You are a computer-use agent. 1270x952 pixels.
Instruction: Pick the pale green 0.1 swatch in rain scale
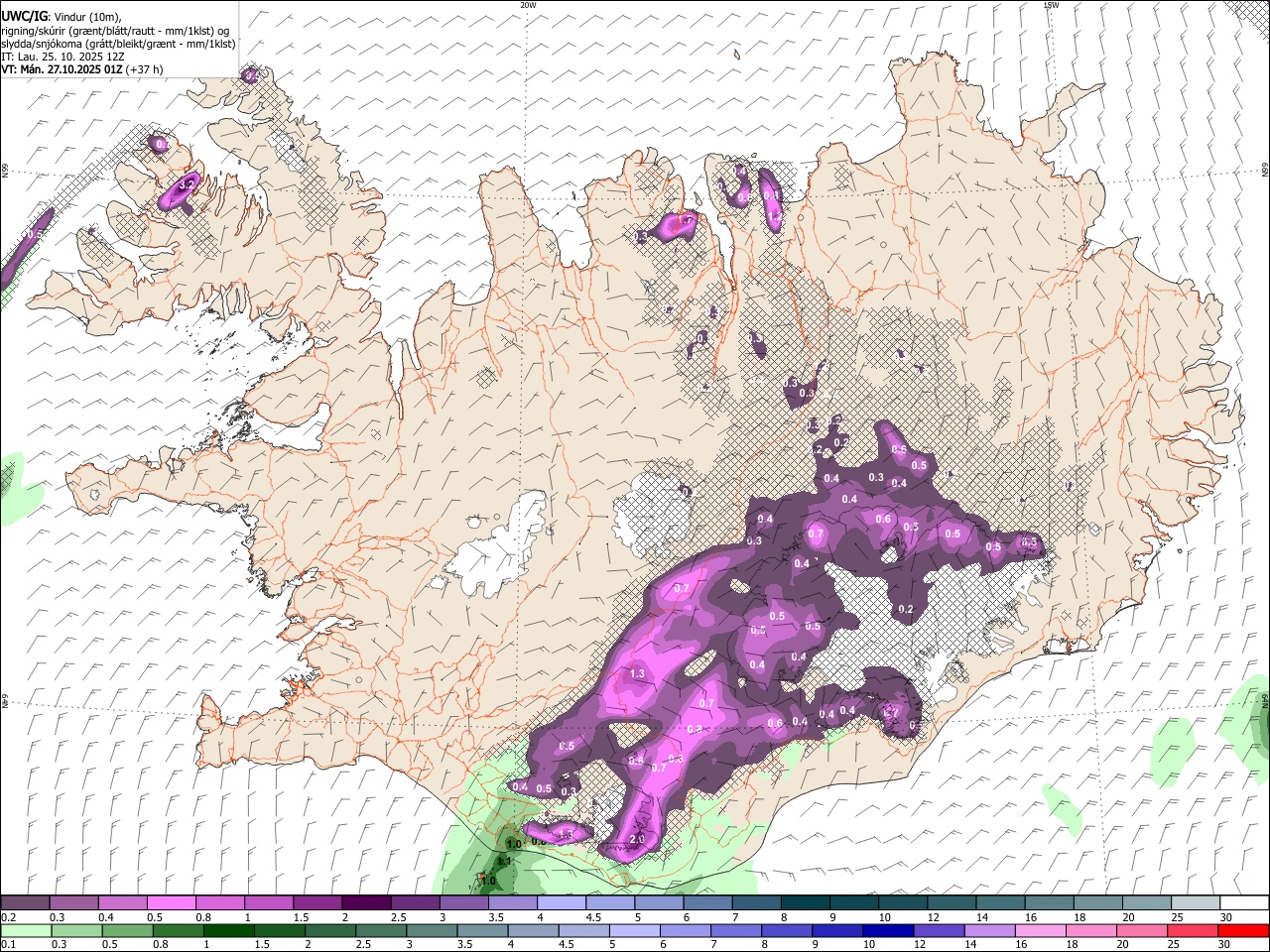click(27, 930)
